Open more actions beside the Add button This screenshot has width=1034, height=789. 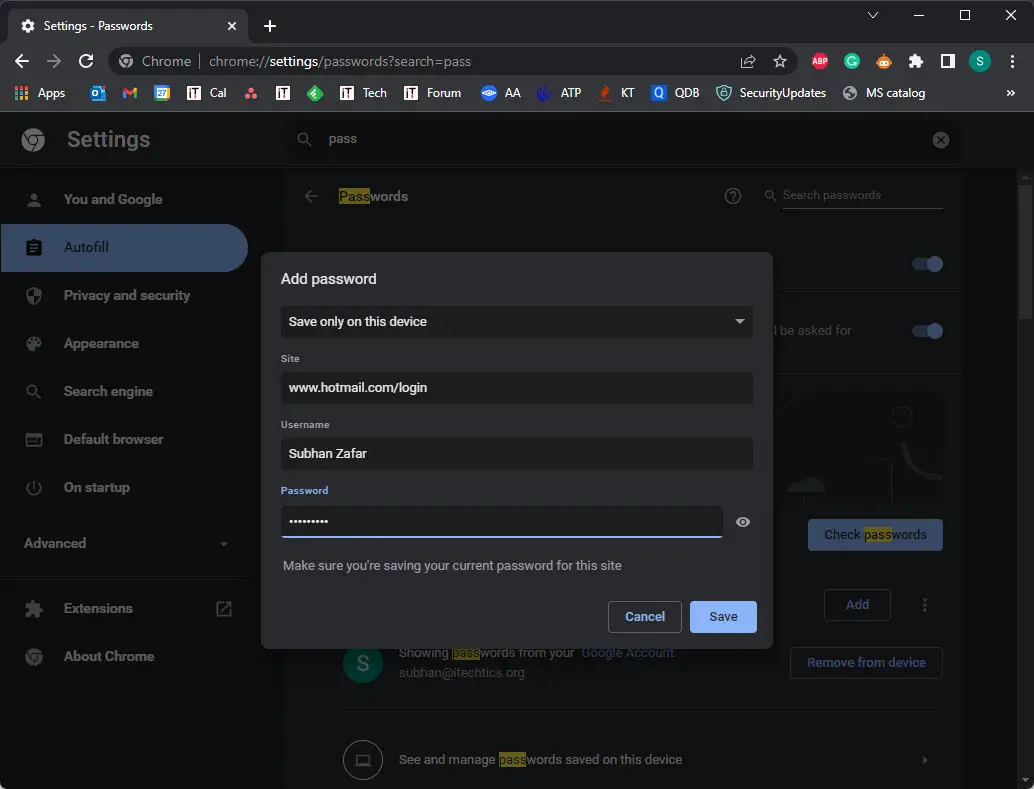pyautogui.click(x=925, y=605)
